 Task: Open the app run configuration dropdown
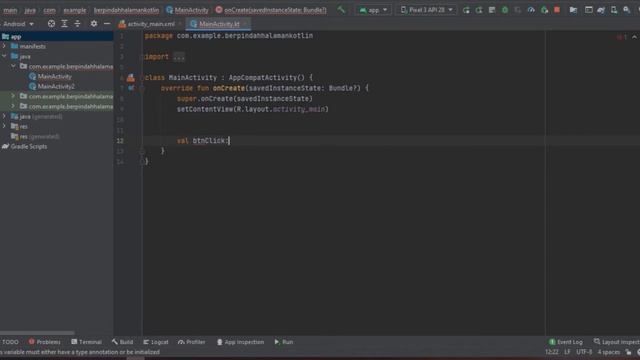click(x=373, y=10)
